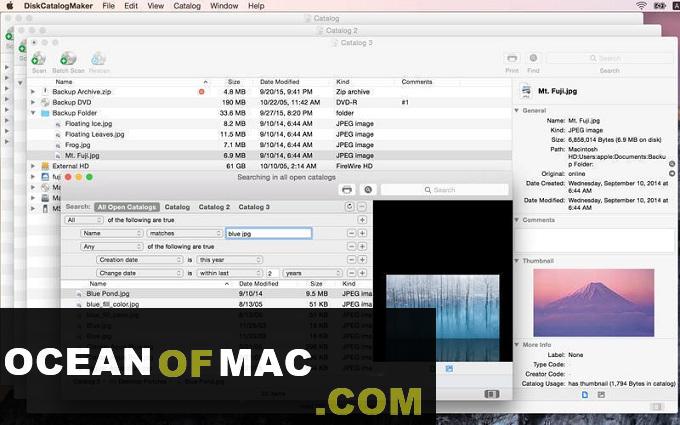
Task: Click the magnifier button beside the search window printer
Action: click(x=368, y=190)
